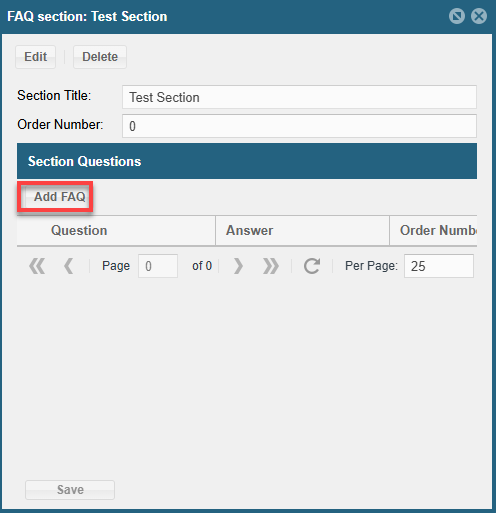Image resolution: width=496 pixels, height=513 pixels.
Task: Click the Section Questions panel header
Action: click(x=247, y=161)
